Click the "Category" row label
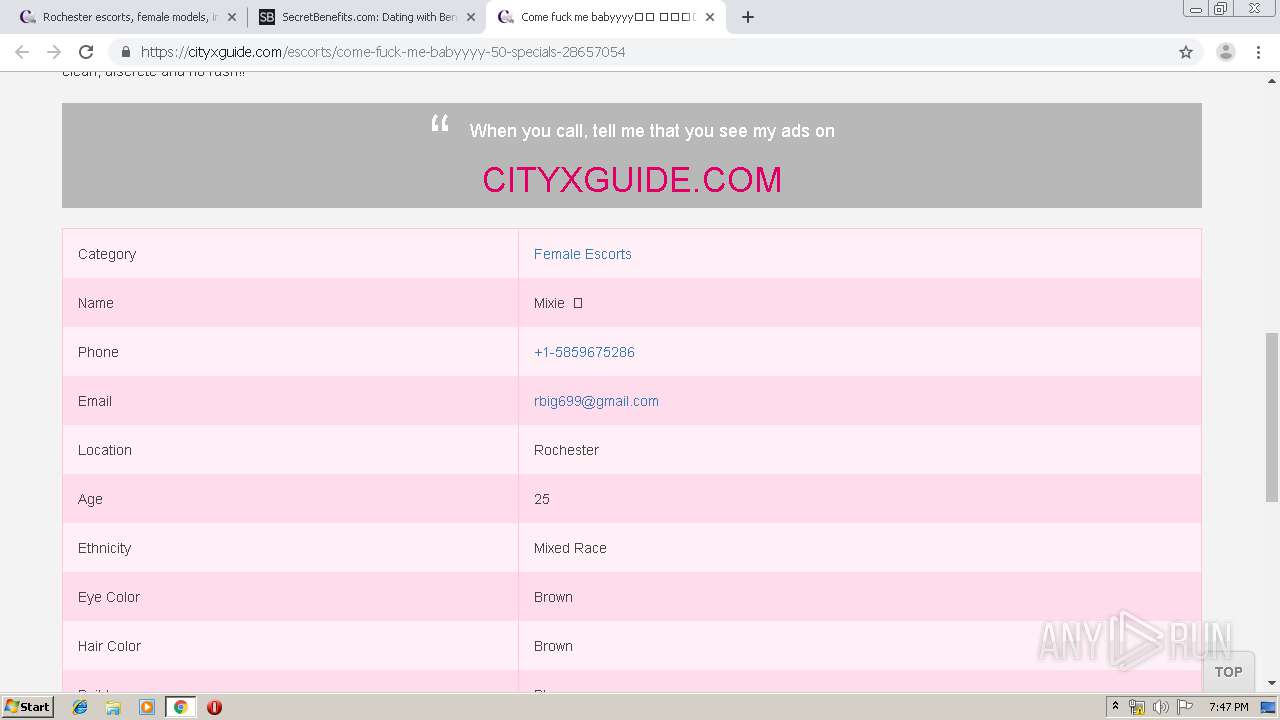 107,254
